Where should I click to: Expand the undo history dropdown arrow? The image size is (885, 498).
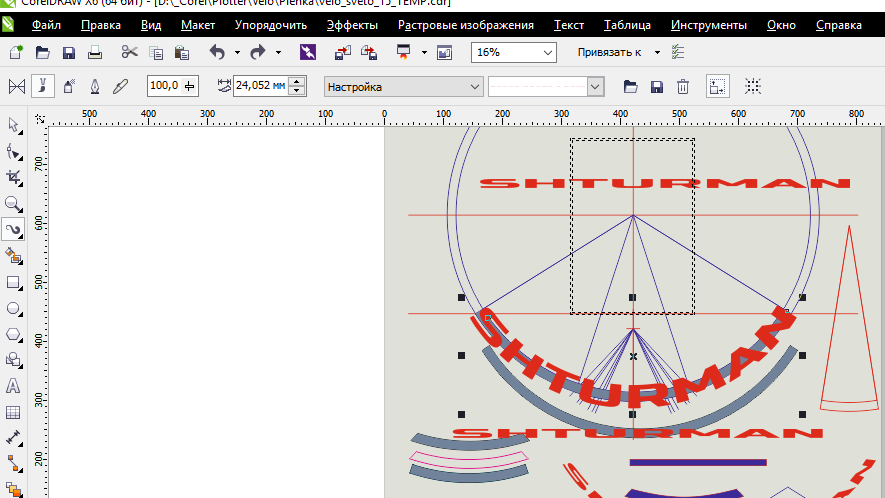pos(237,53)
